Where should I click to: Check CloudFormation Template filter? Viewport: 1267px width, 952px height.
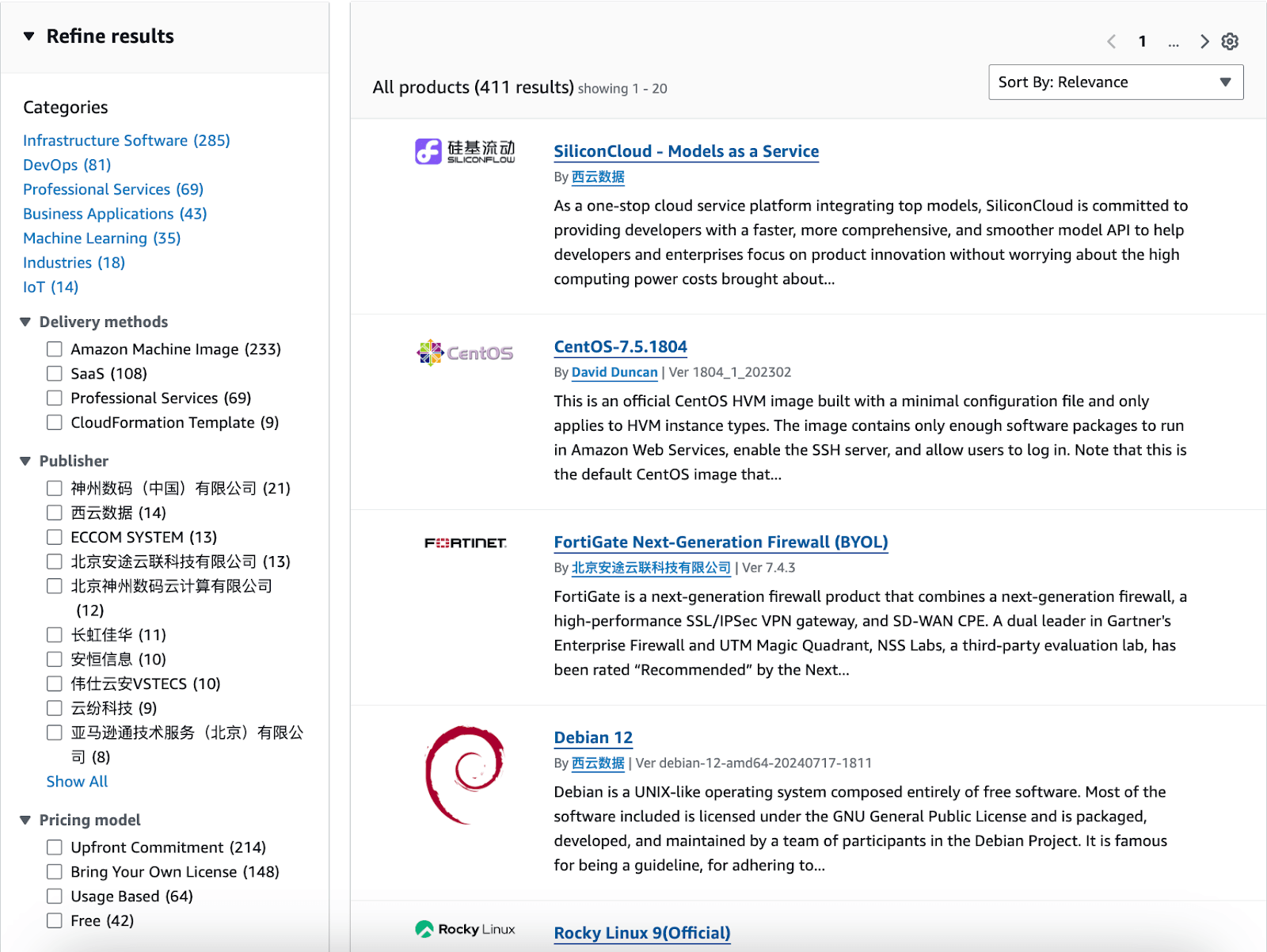click(55, 422)
